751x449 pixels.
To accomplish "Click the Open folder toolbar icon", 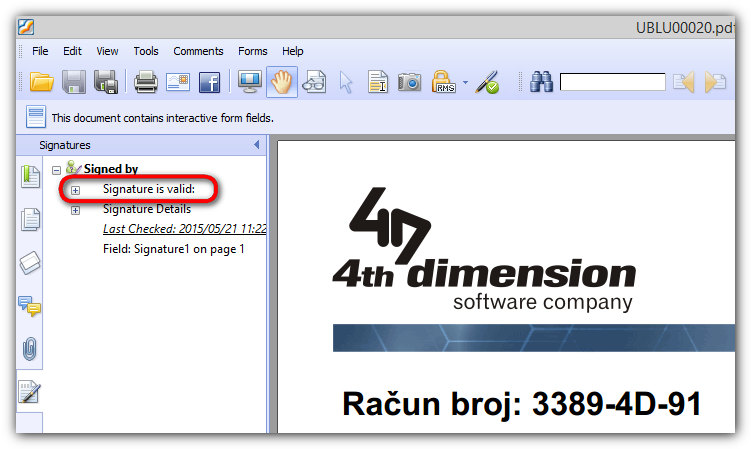I will pos(42,82).
